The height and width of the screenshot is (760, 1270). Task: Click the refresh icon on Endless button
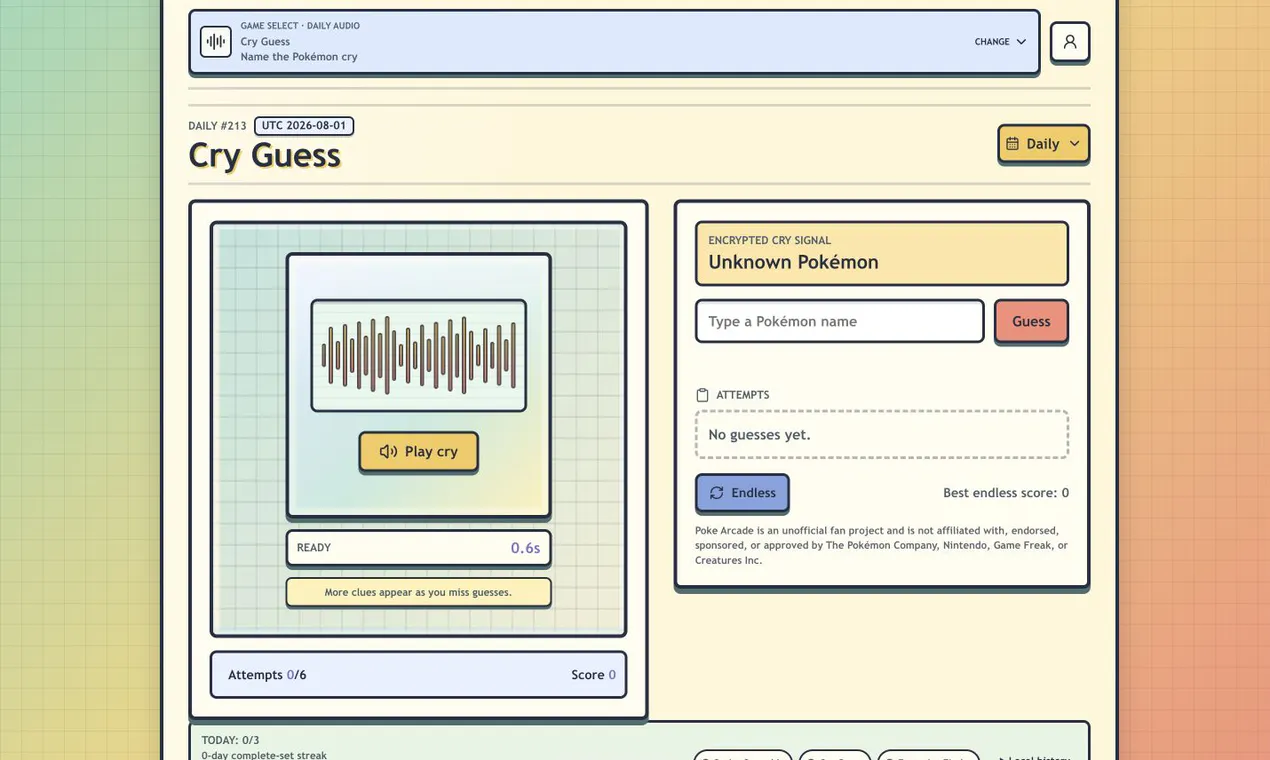[x=717, y=493]
